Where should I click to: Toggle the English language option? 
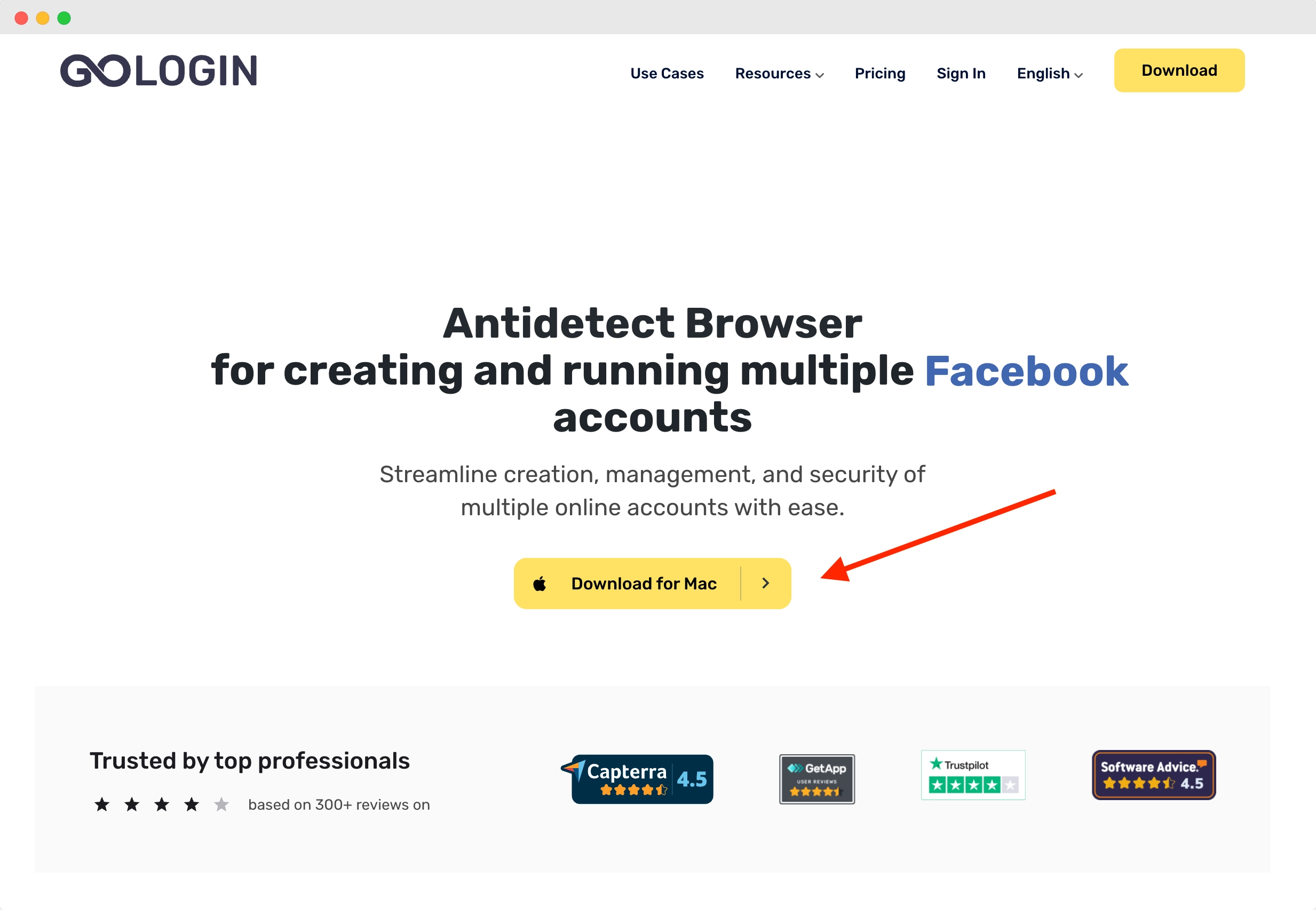coord(1050,71)
